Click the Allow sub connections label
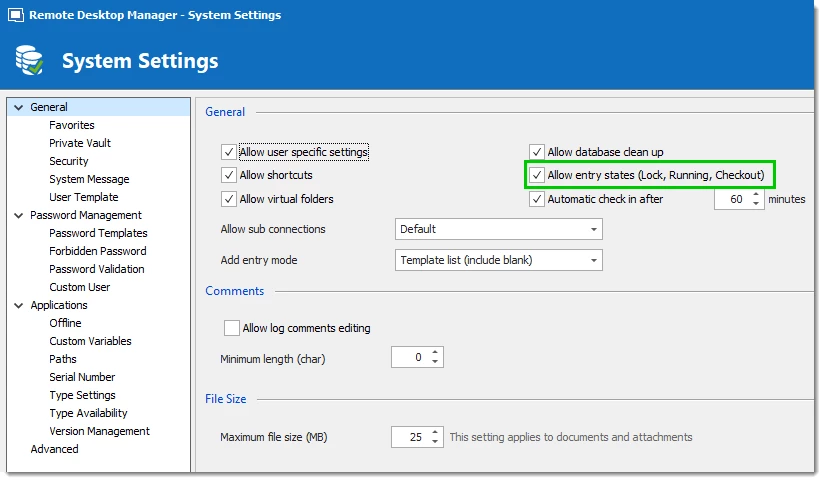Viewport: 824px width, 482px height. pos(273,229)
